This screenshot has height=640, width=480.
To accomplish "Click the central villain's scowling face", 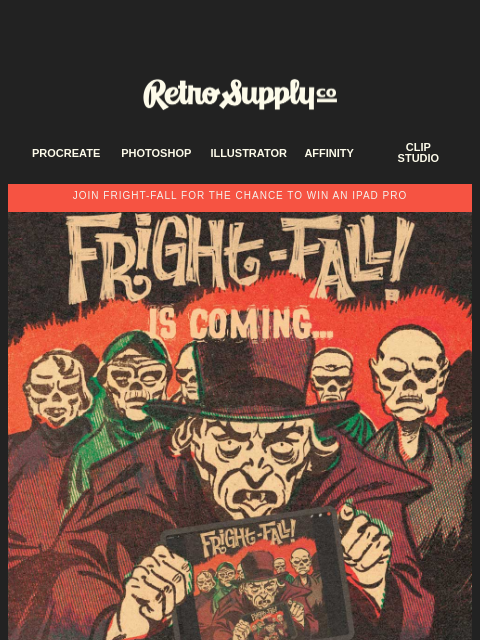I will pyautogui.click(x=252, y=462).
